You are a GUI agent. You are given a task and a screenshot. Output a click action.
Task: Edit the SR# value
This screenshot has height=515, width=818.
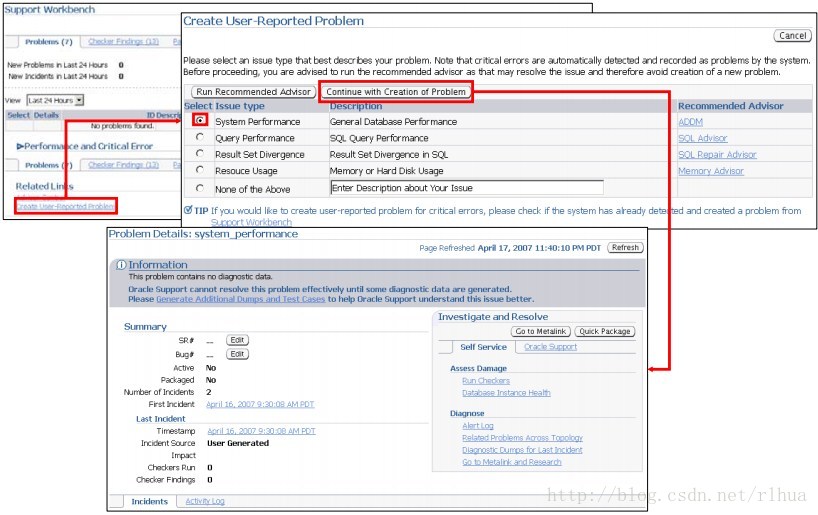237,340
